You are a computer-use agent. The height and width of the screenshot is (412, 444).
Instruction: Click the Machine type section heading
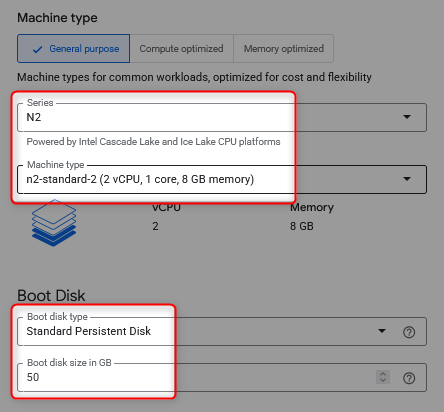[x=57, y=18]
